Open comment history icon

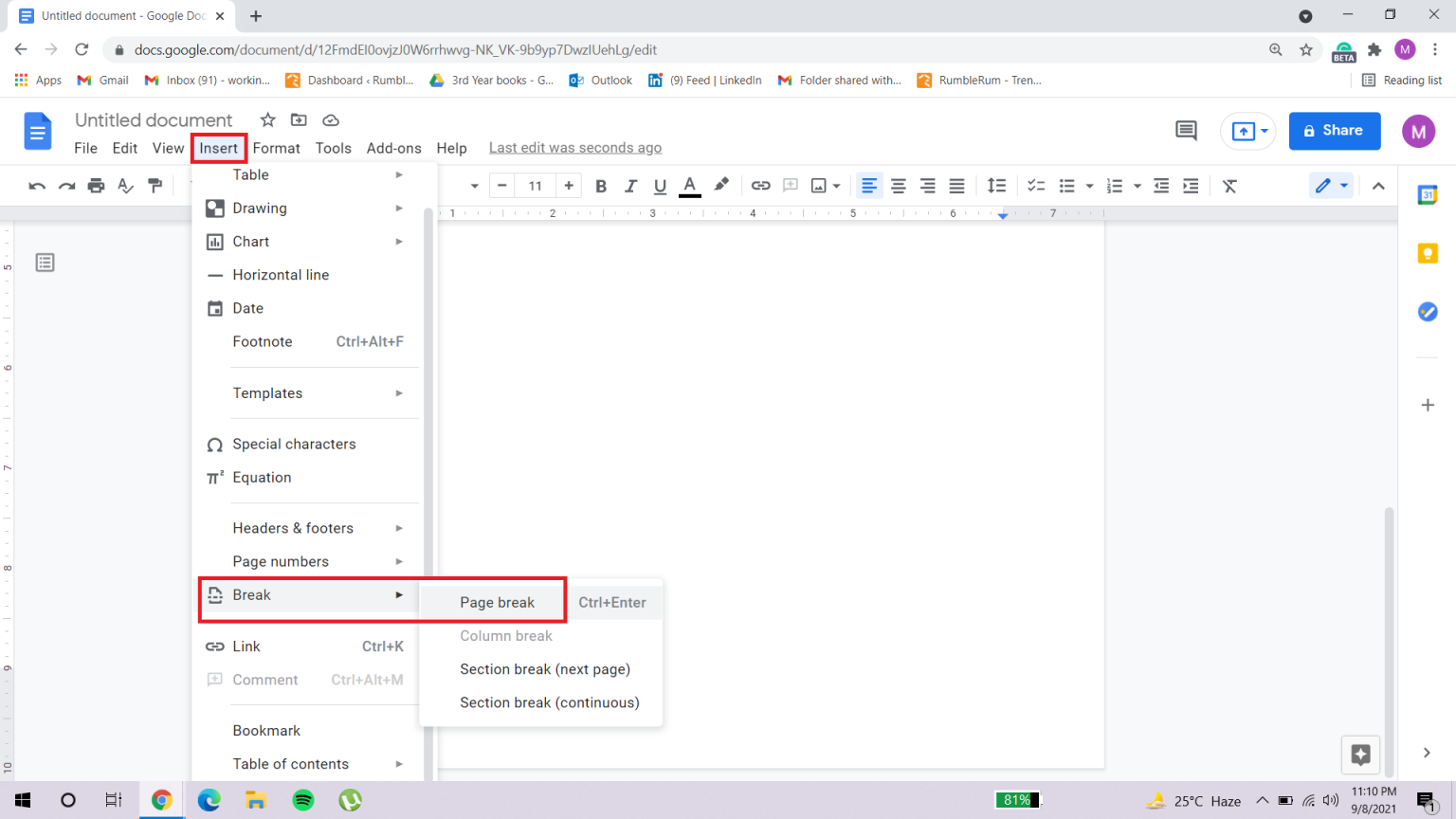click(1186, 131)
